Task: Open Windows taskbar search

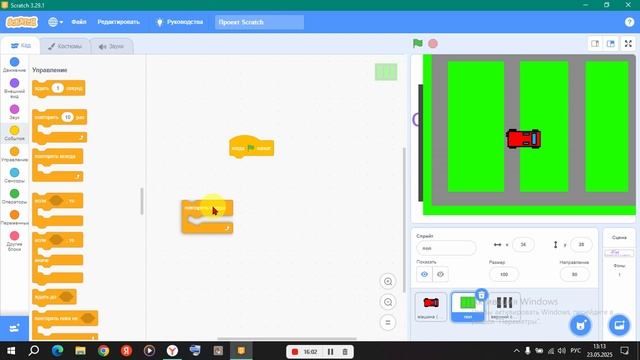Action: coord(34,351)
